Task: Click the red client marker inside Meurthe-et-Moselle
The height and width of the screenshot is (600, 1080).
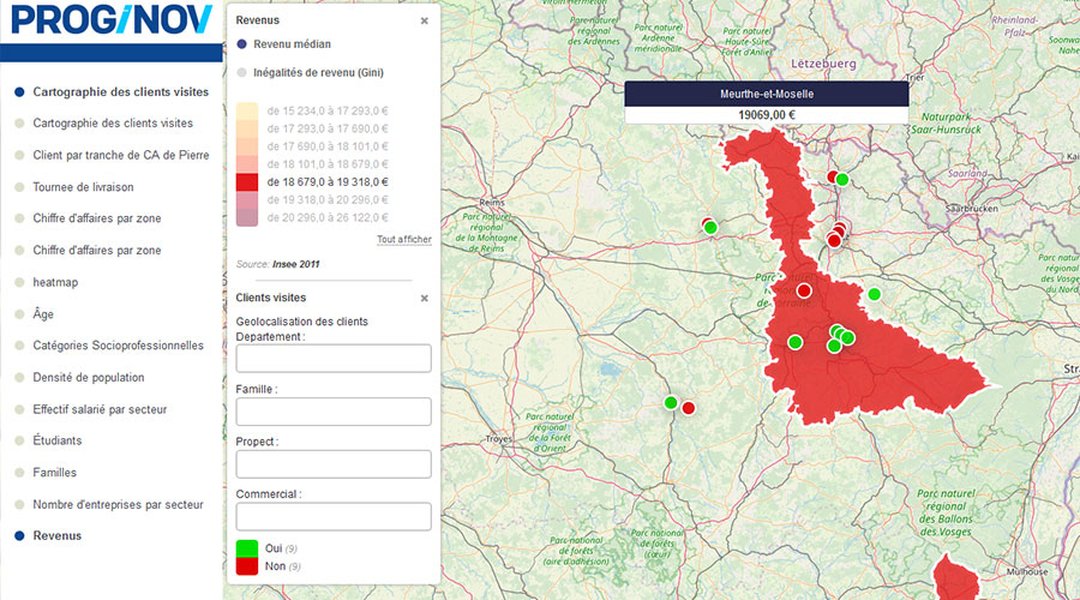Action: point(804,291)
